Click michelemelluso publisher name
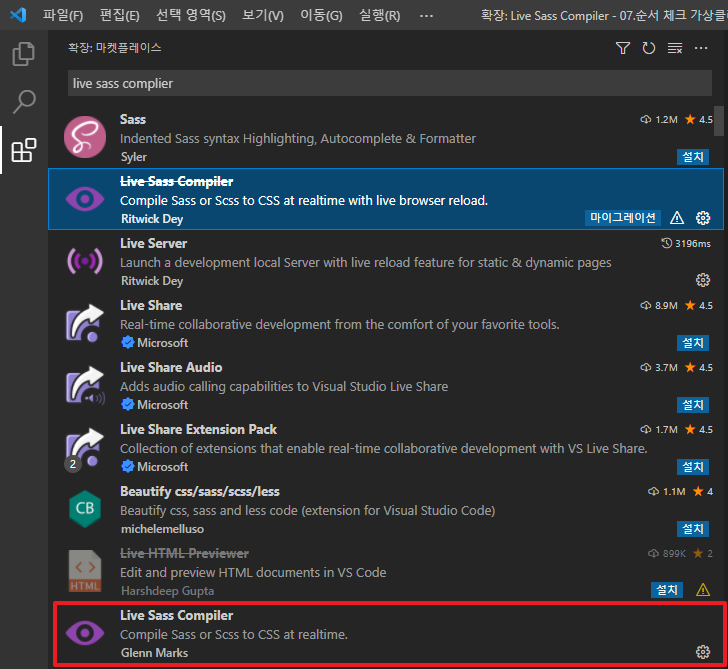Image resolution: width=728 pixels, height=669 pixels. (162, 529)
